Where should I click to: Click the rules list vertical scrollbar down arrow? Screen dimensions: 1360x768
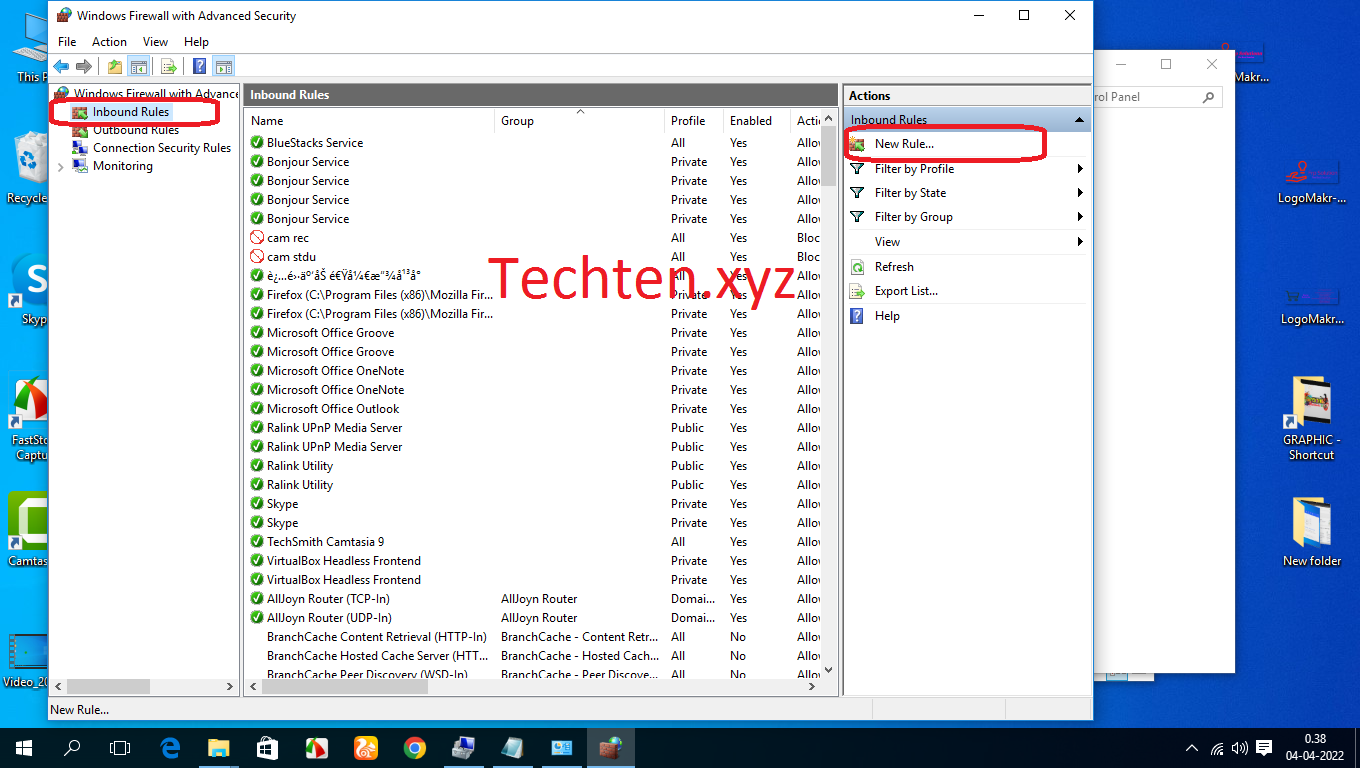pyautogui.click(x=828, y=670)
